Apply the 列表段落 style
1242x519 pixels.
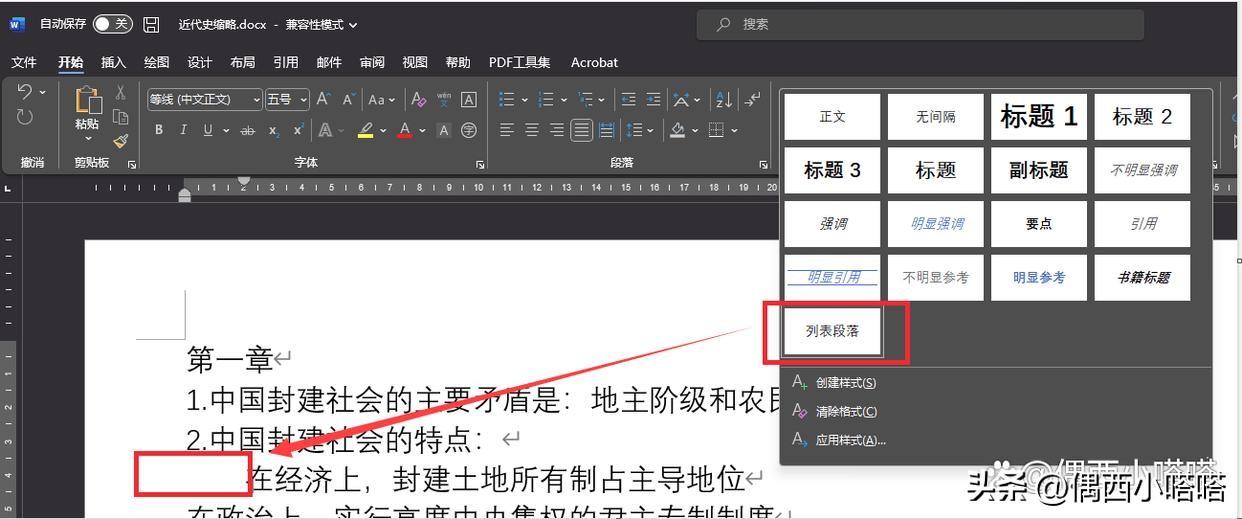[833, 331]
